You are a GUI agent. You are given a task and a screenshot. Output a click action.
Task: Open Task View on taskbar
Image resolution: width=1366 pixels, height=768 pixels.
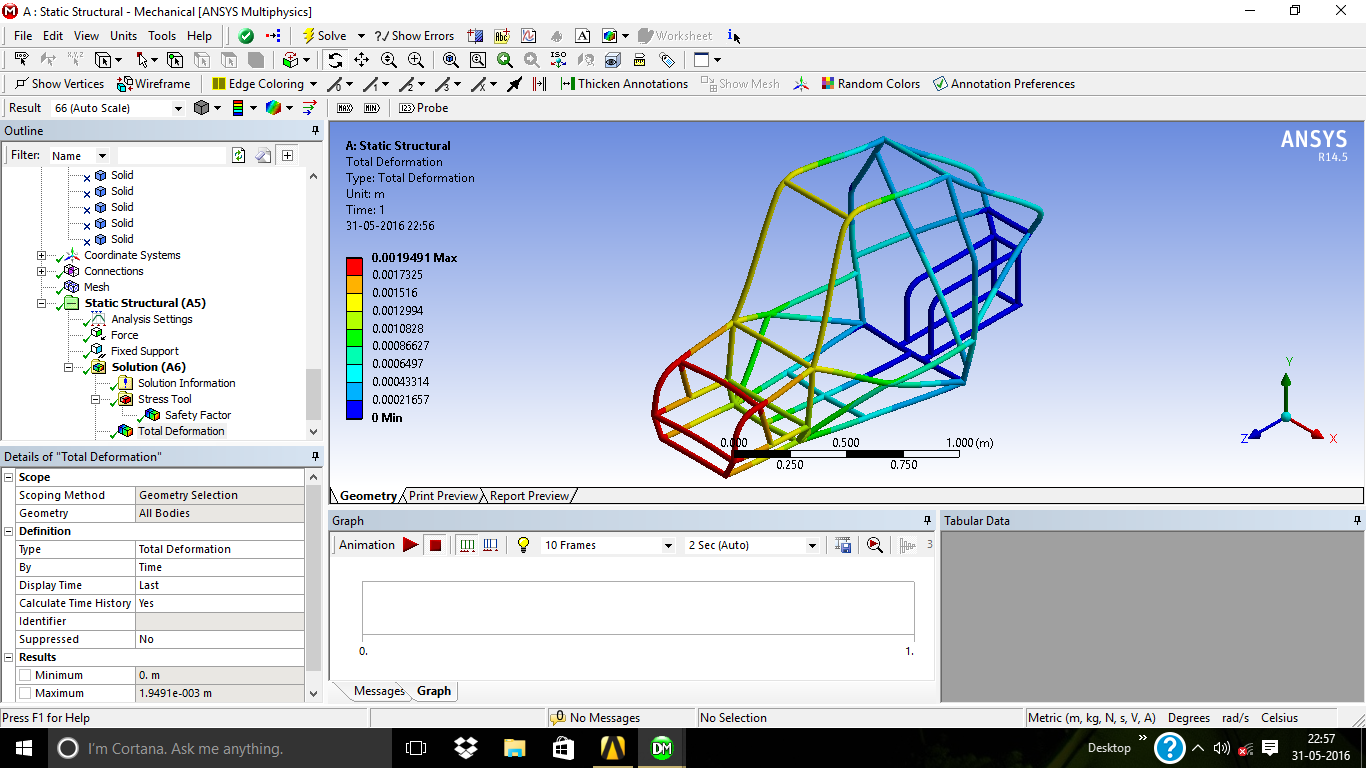click(x=415, y=748)
